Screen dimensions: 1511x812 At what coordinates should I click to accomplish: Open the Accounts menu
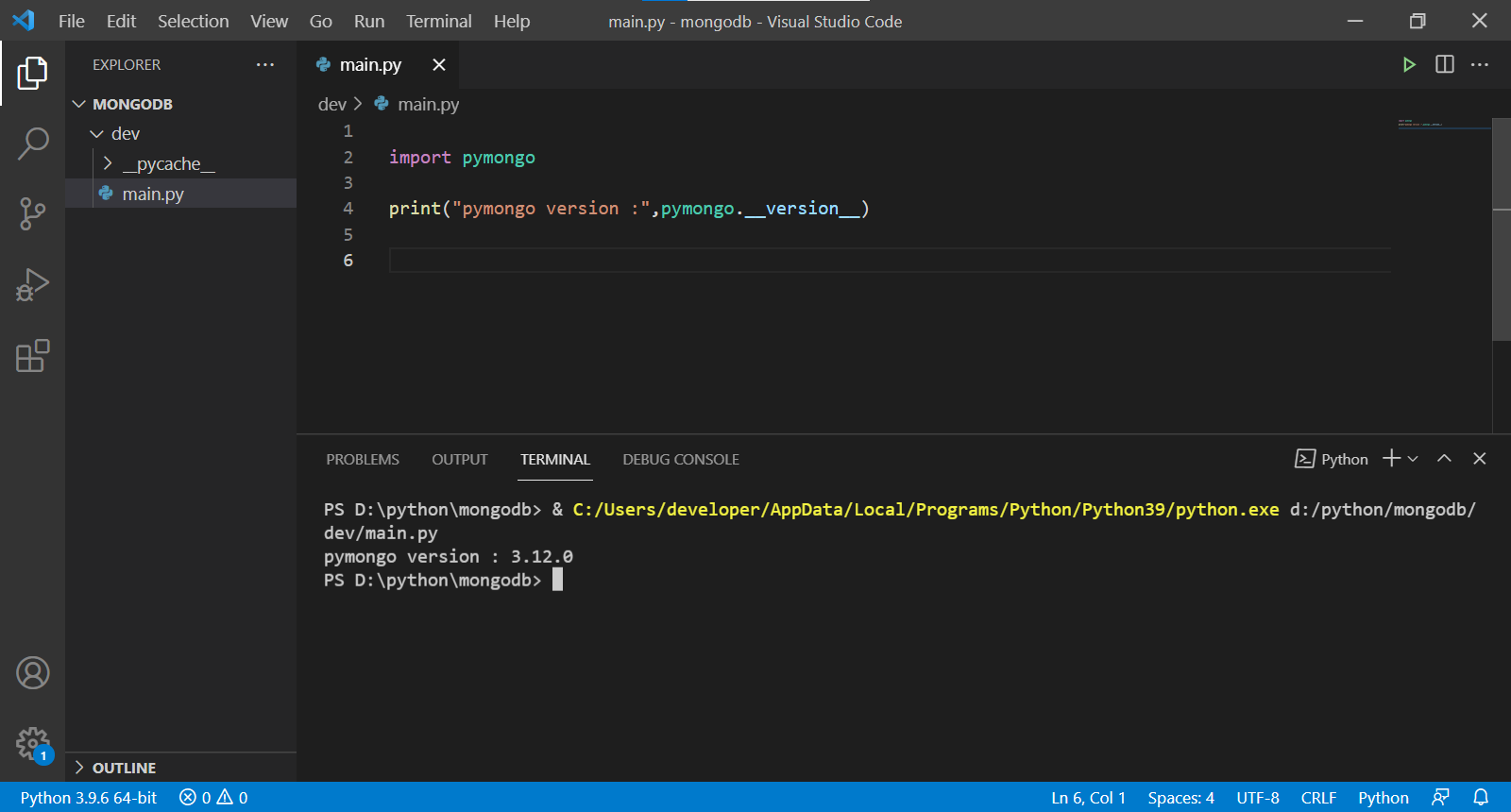pos(32,673)
